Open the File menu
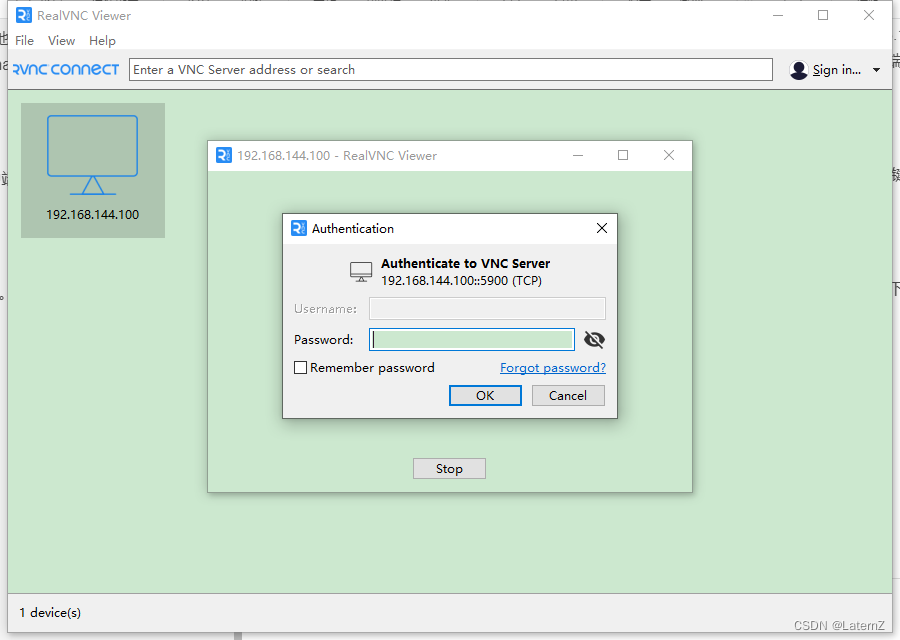 coord(24,41)
